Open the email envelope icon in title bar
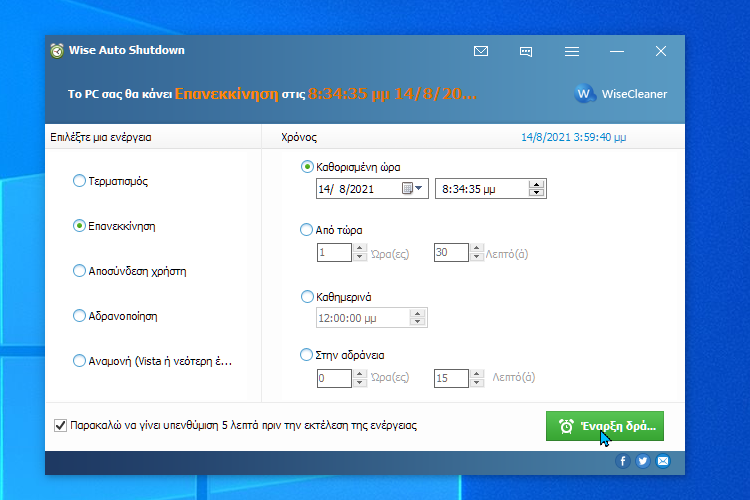This screenshot has height=500, width=750. pyautogui.click(x=481, y=51)
